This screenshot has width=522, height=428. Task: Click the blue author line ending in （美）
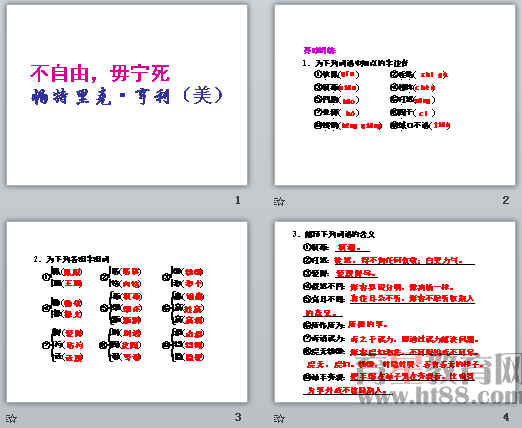coord(127,96)
